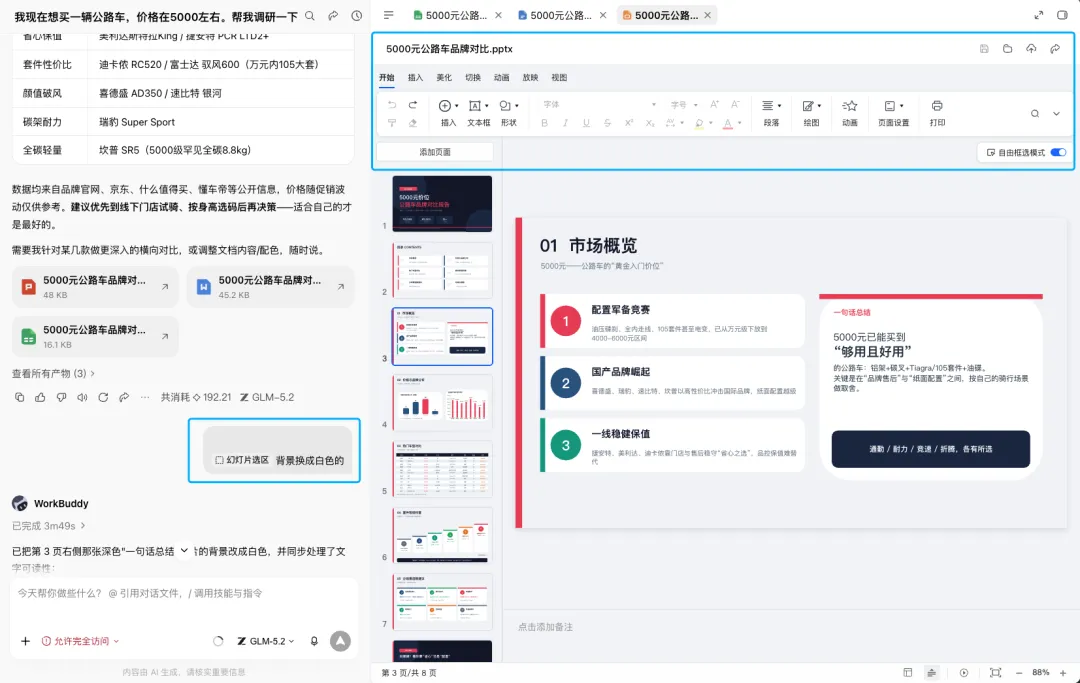Open the file list hamburger menu
The width and height of the screenshot is (1080, 683).
click(x=388, y=15)
